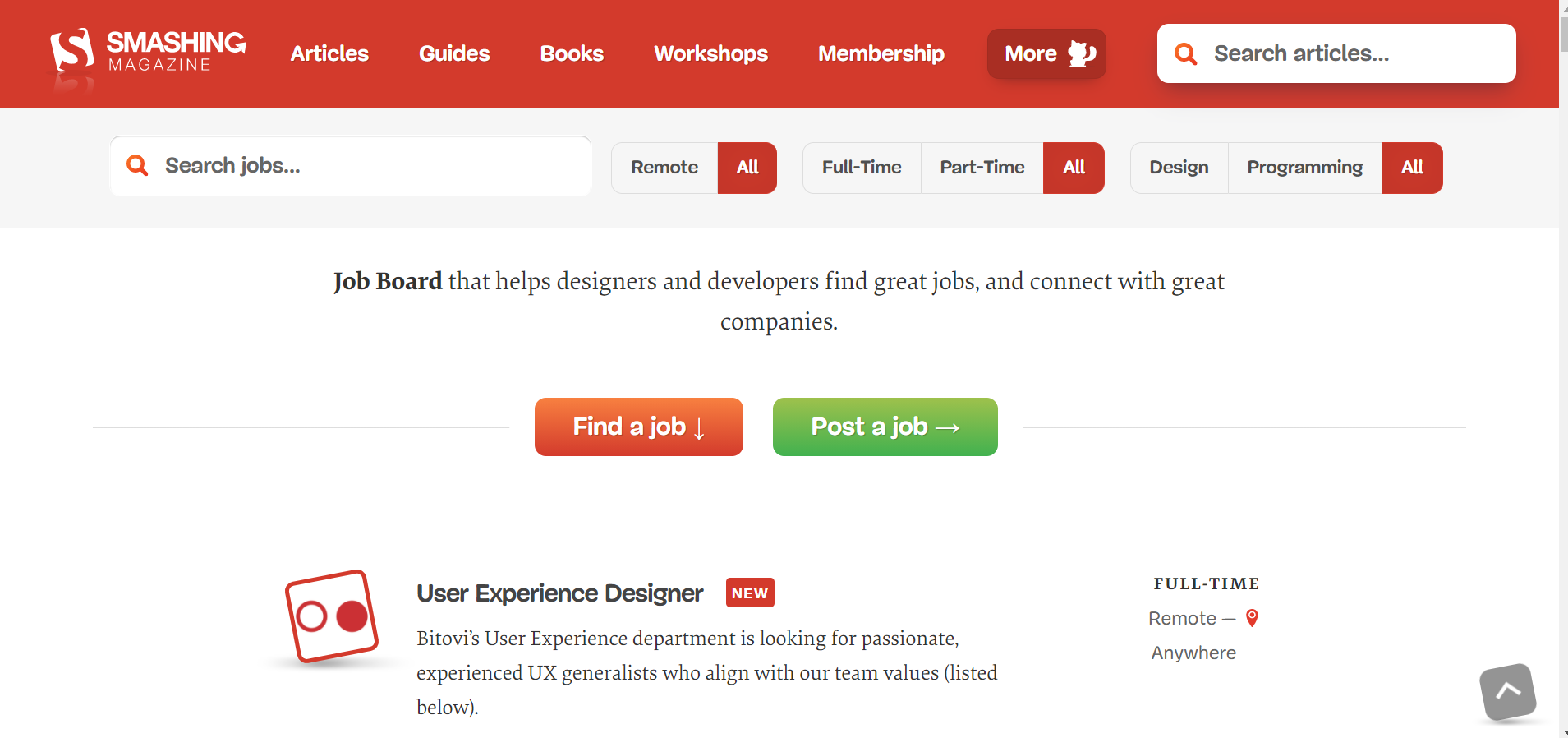The height and width of the screenshot is (738, 1568).
Task: Click the Find a job button
Action: click(638, 427)
